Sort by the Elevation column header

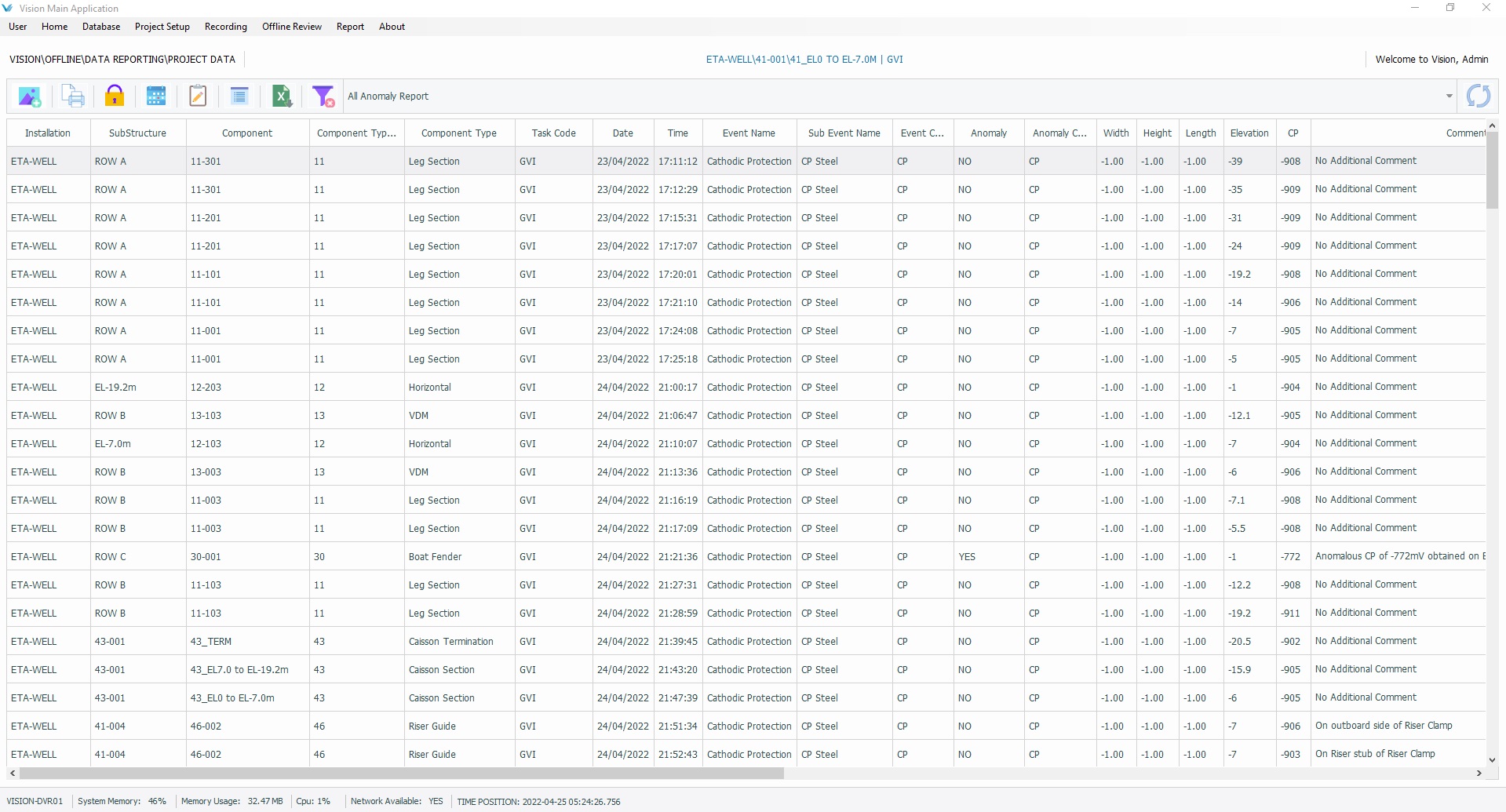(x=1249, y=133)
